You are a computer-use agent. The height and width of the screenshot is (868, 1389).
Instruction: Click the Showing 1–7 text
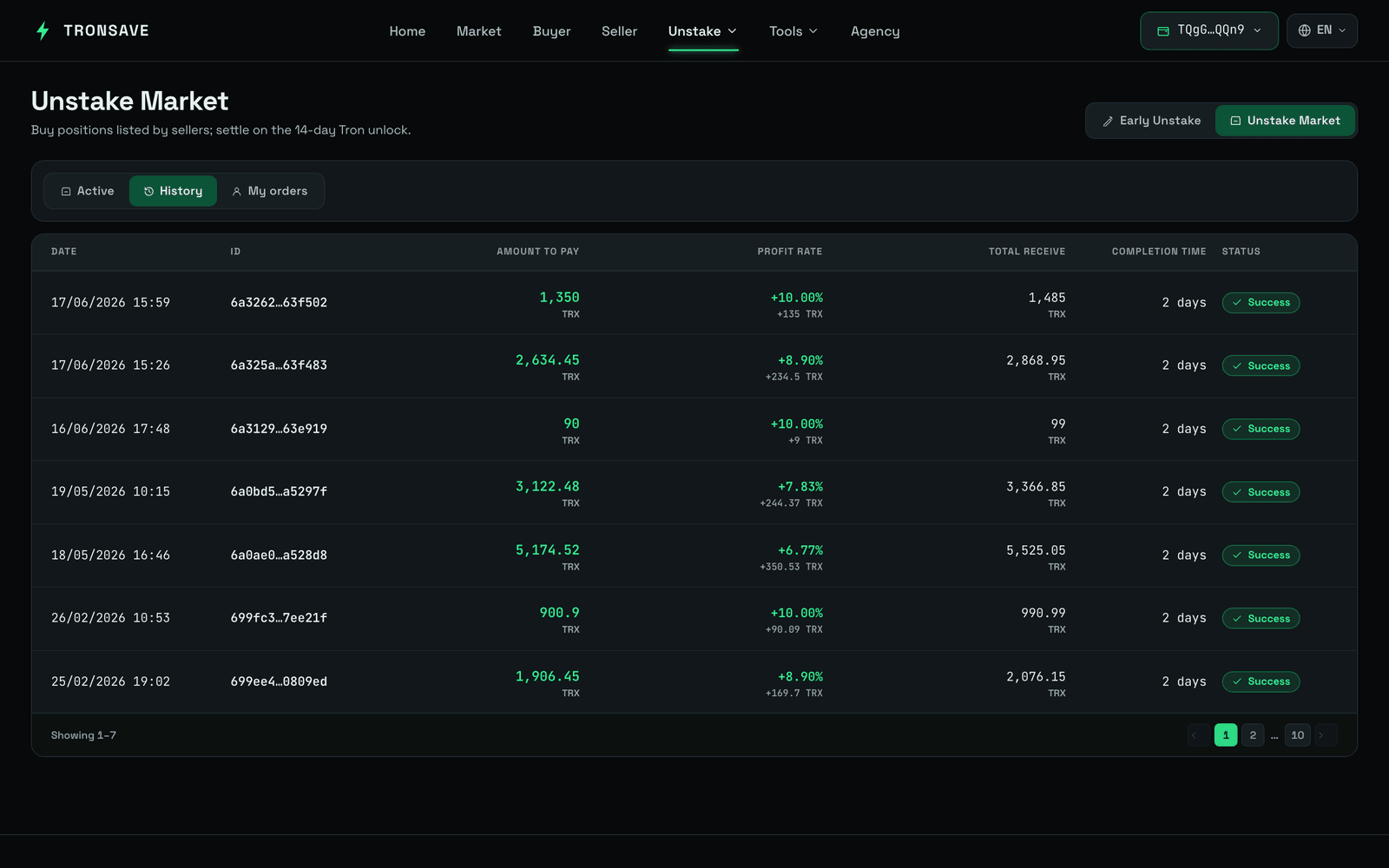[x=83, y=735]
